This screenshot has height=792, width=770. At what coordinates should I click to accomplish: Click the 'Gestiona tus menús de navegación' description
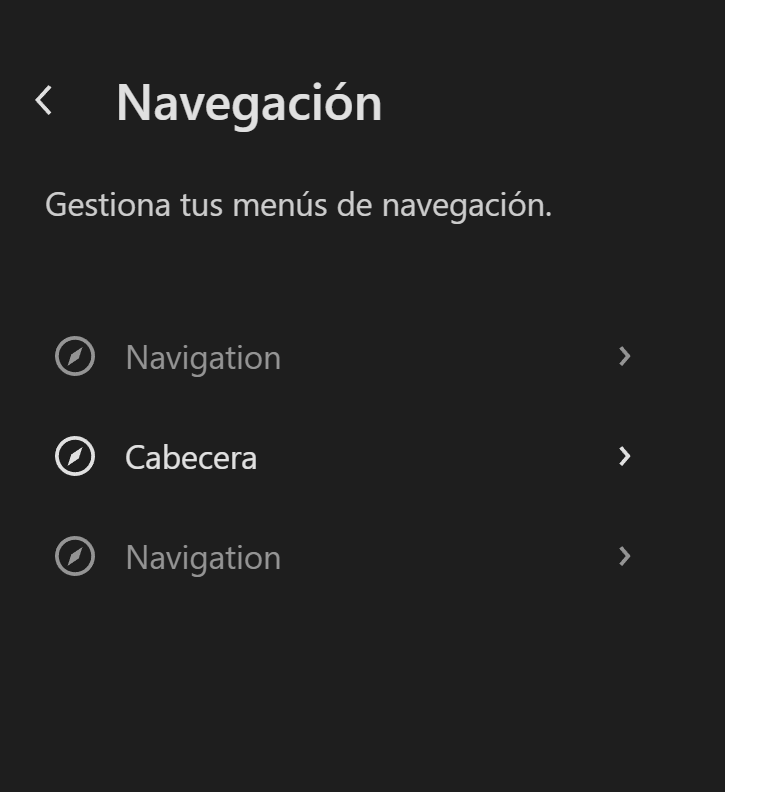click(298, 206)
